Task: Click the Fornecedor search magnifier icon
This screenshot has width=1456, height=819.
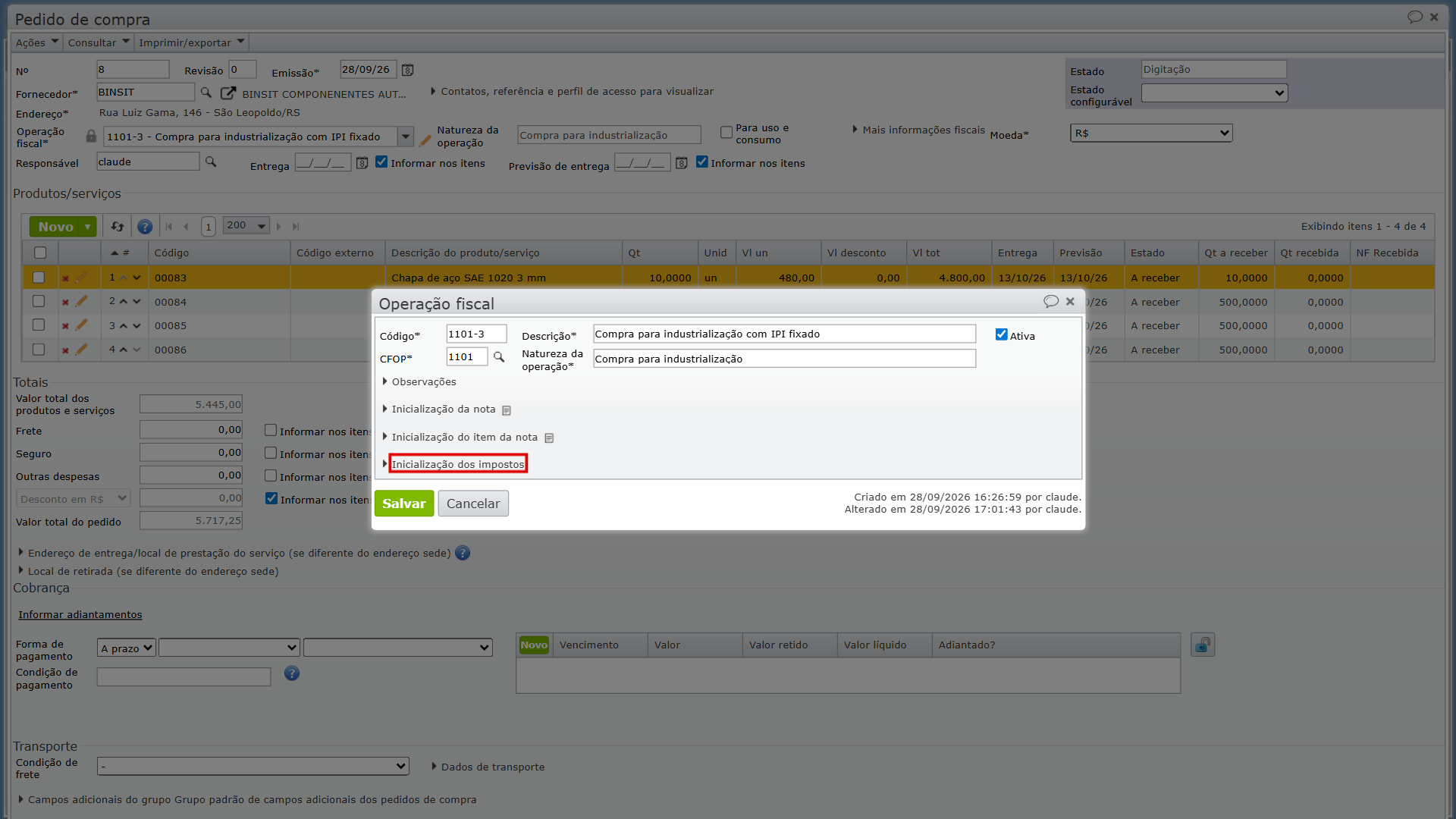Action: click(x=206, y=93)
